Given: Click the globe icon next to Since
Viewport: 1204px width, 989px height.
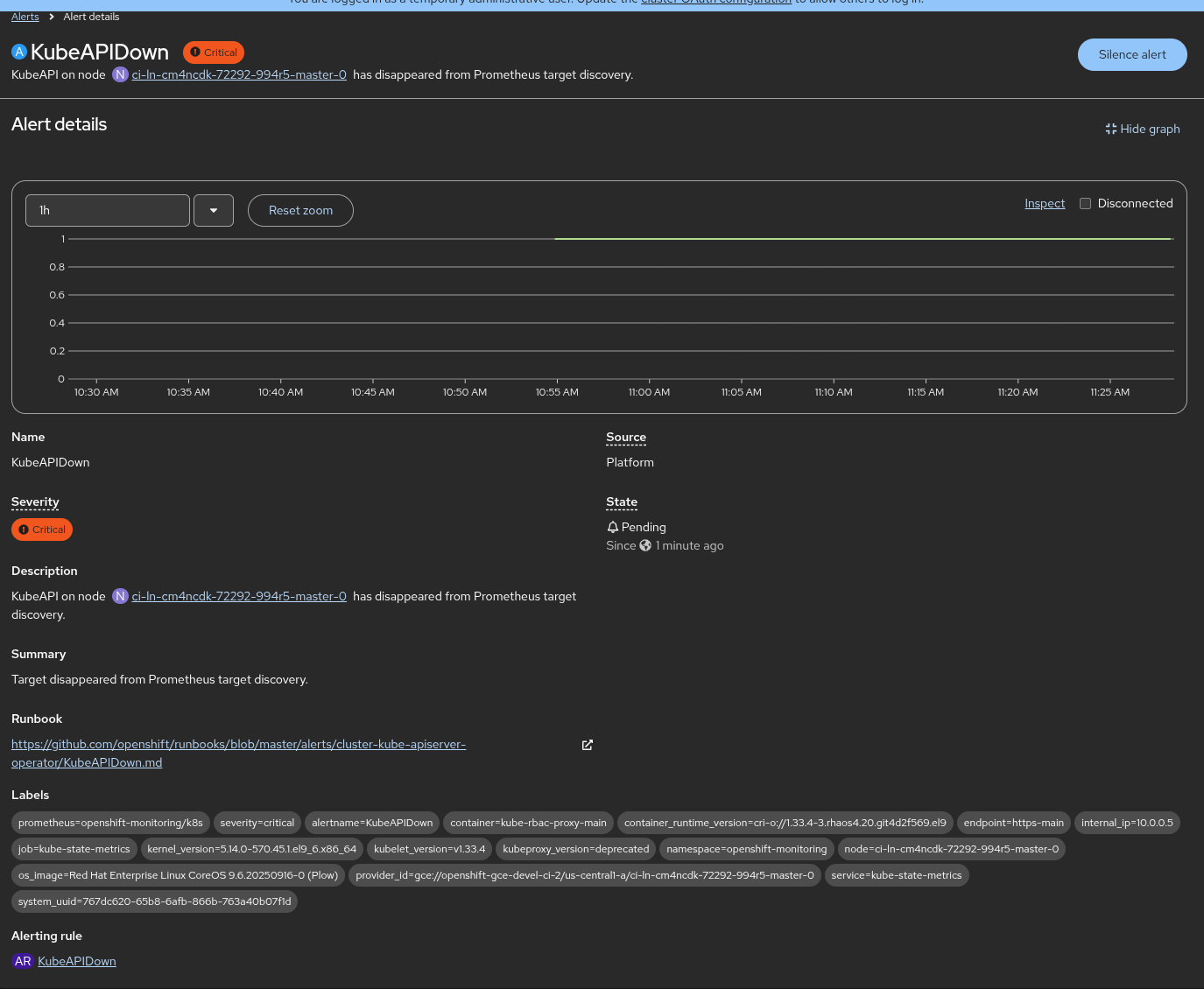Looking at the screenshot, I should click(645, 545).
